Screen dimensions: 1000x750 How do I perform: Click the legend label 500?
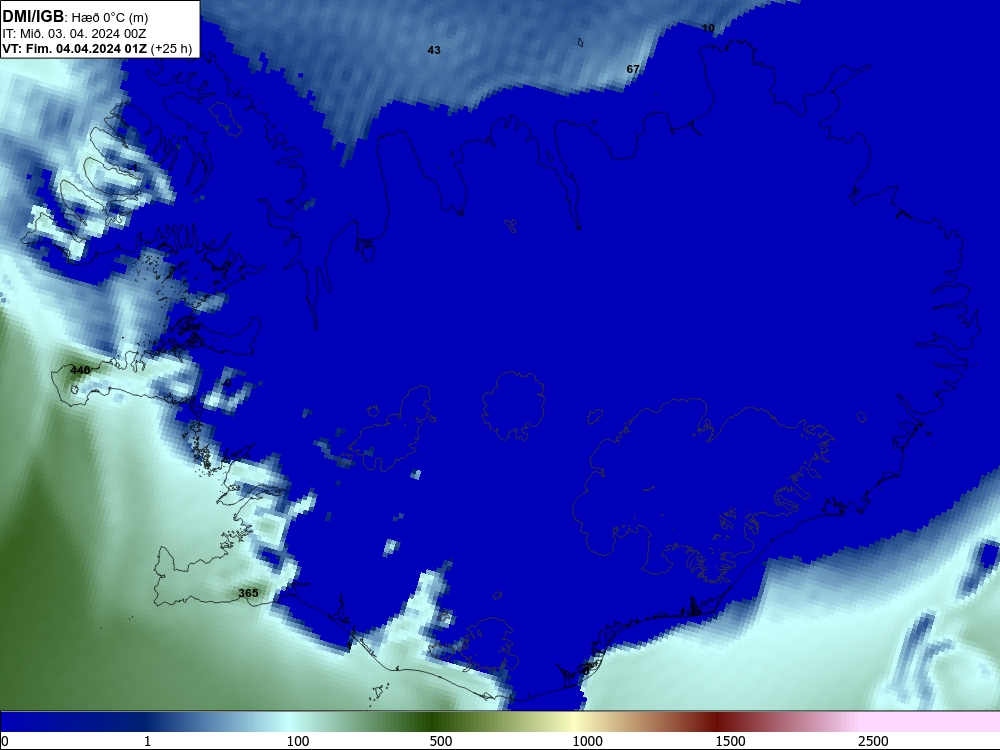tap(441, 741)
